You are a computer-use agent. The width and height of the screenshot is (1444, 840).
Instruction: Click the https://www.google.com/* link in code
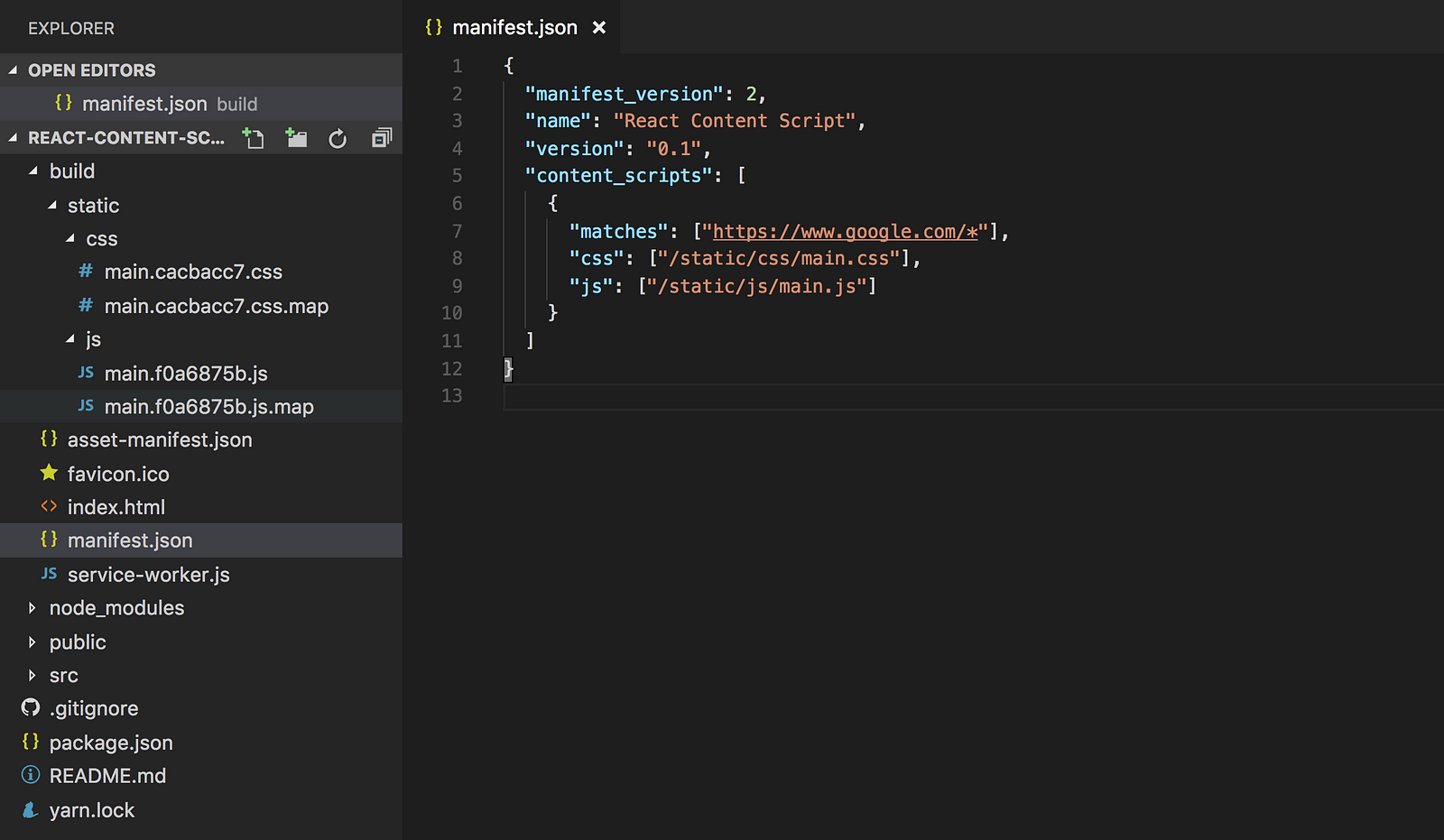click(x=846, y=232)
